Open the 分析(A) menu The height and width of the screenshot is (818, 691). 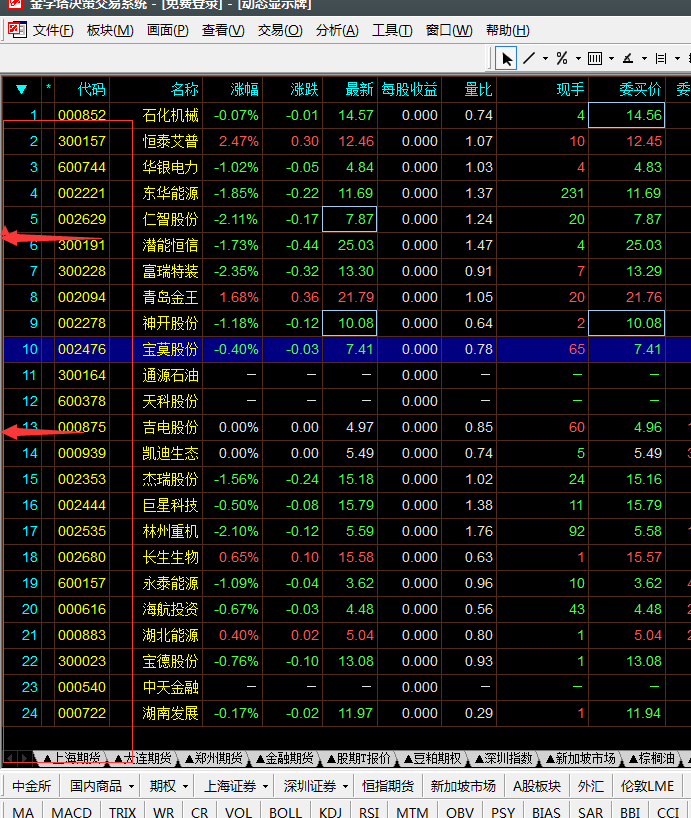[336, 30]
